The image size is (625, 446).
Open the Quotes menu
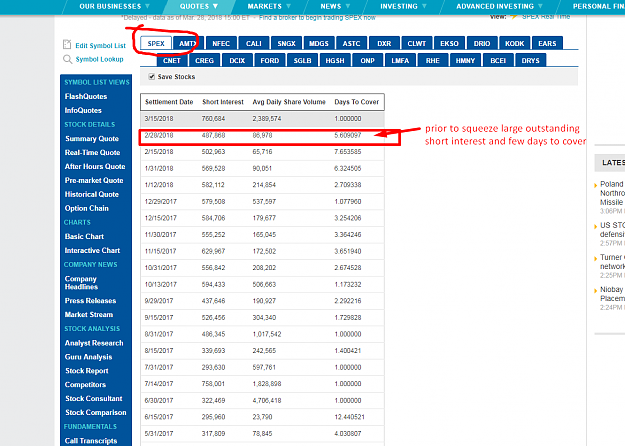coord(199,6)
